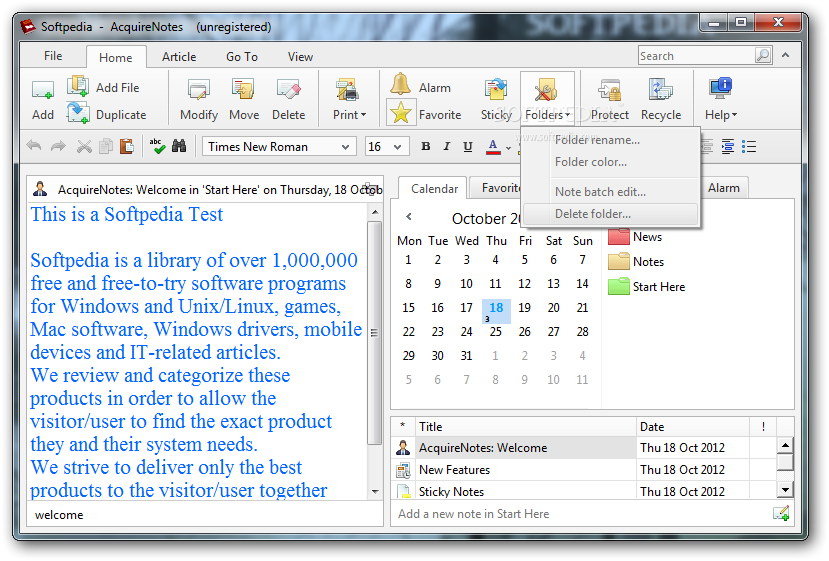Choose Note batch edit... menu entry

[x=610, y=192]
